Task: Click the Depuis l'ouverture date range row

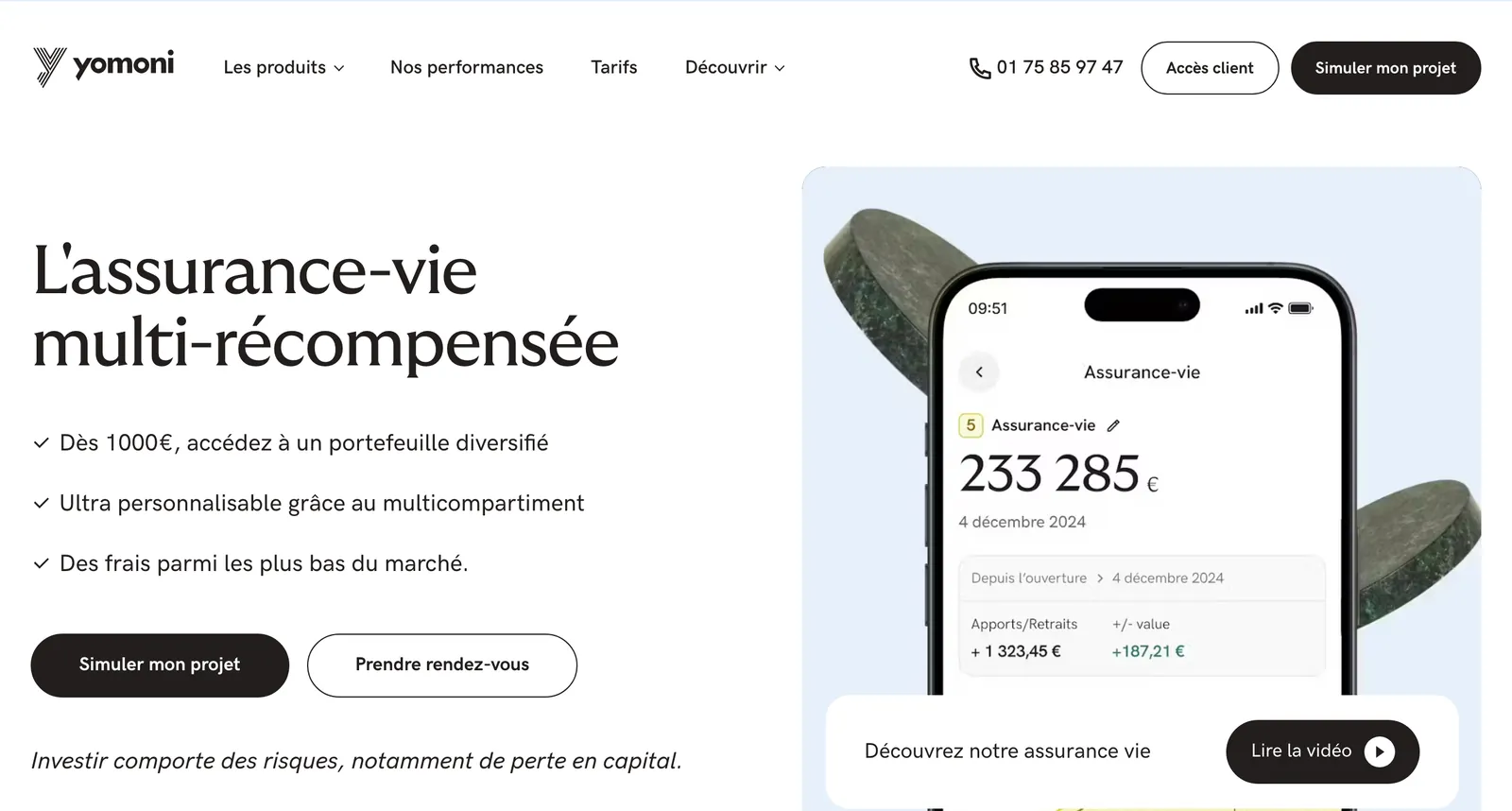Action: pyautogui.click(x=1142, y=578)
